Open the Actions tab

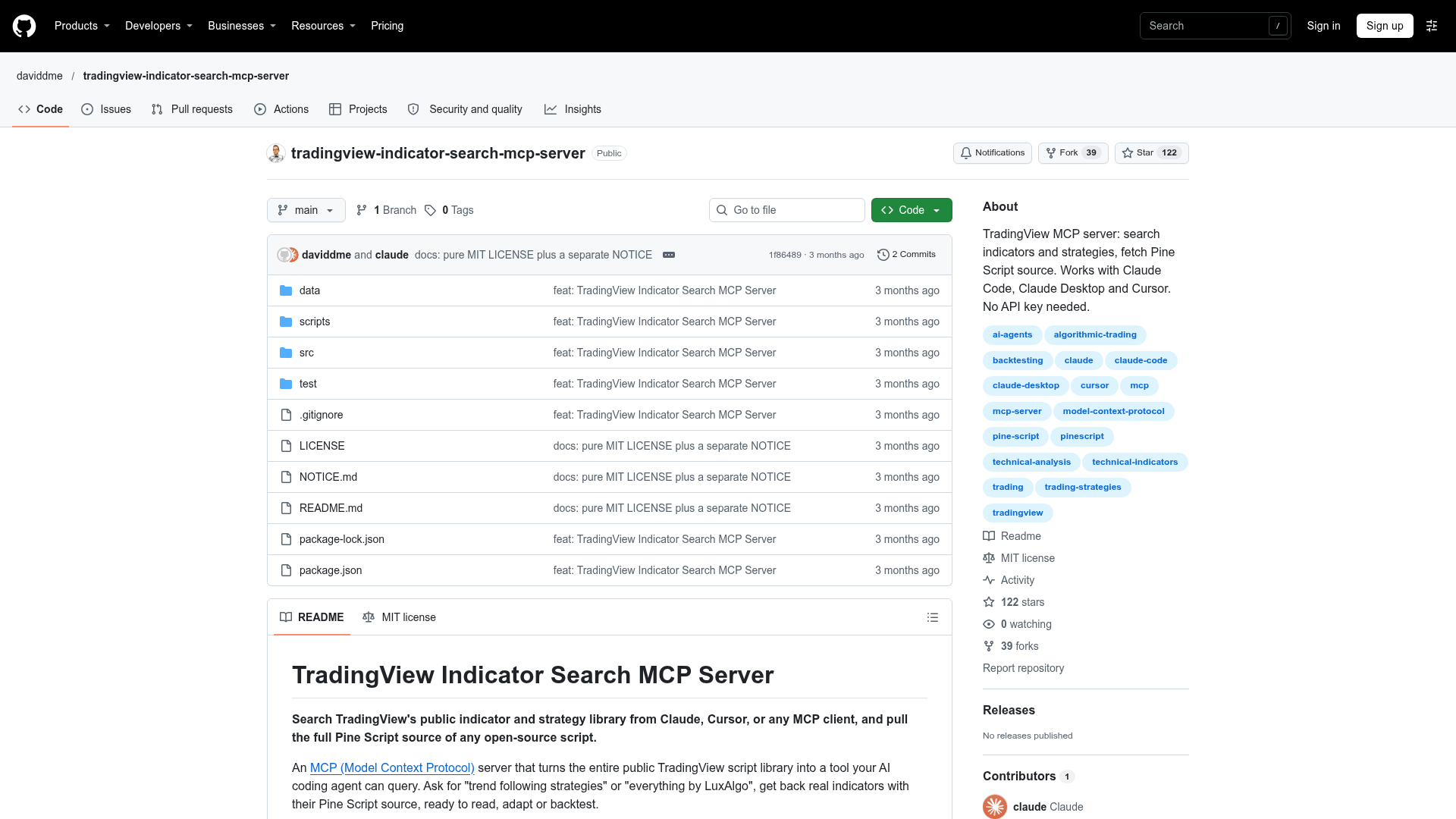[x=281, y=109]
